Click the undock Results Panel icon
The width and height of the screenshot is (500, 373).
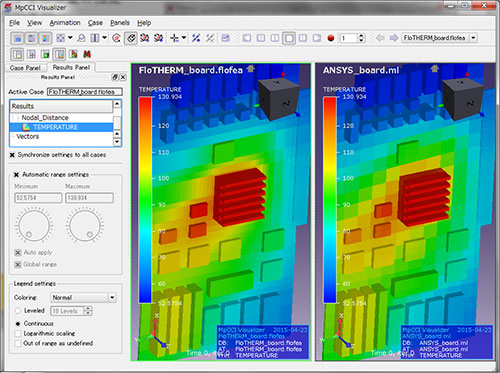(x=115, y=77)
